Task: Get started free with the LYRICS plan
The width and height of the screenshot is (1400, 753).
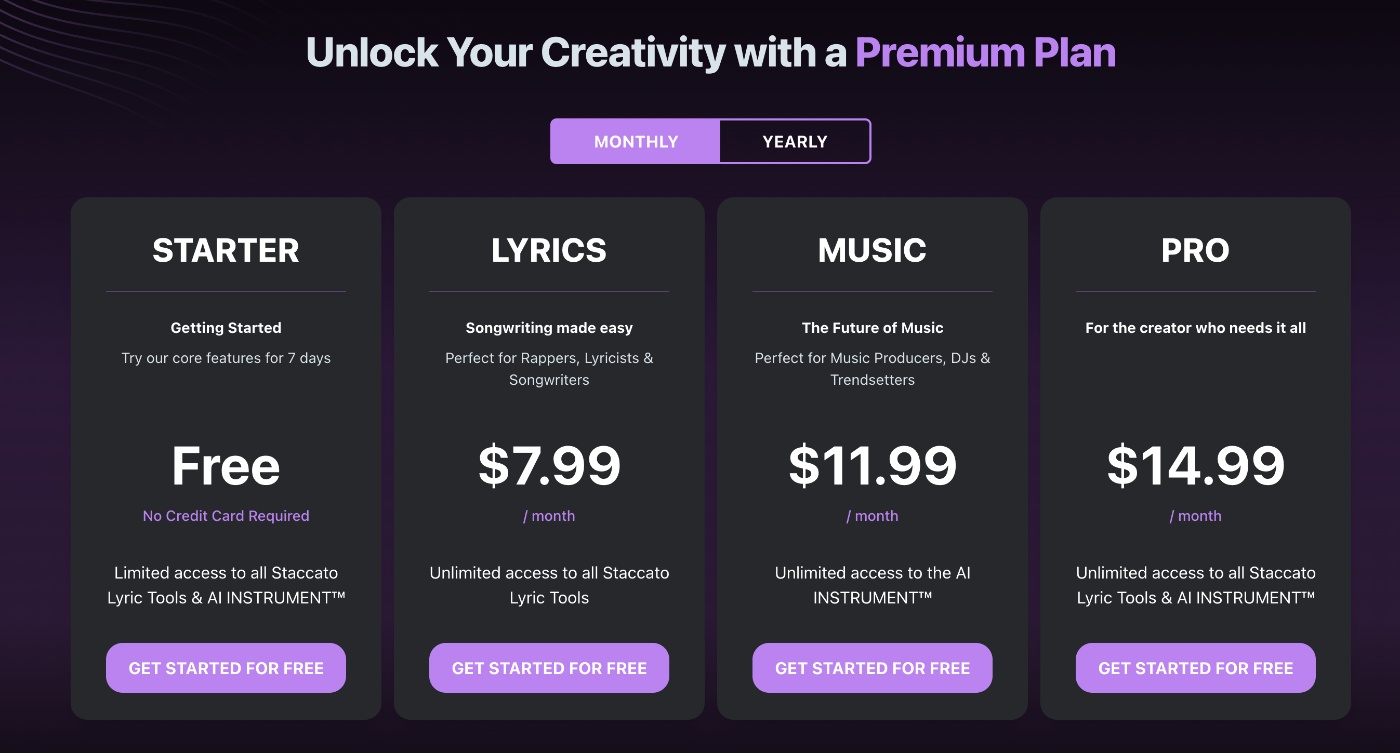Action: [x=549, y=667]
